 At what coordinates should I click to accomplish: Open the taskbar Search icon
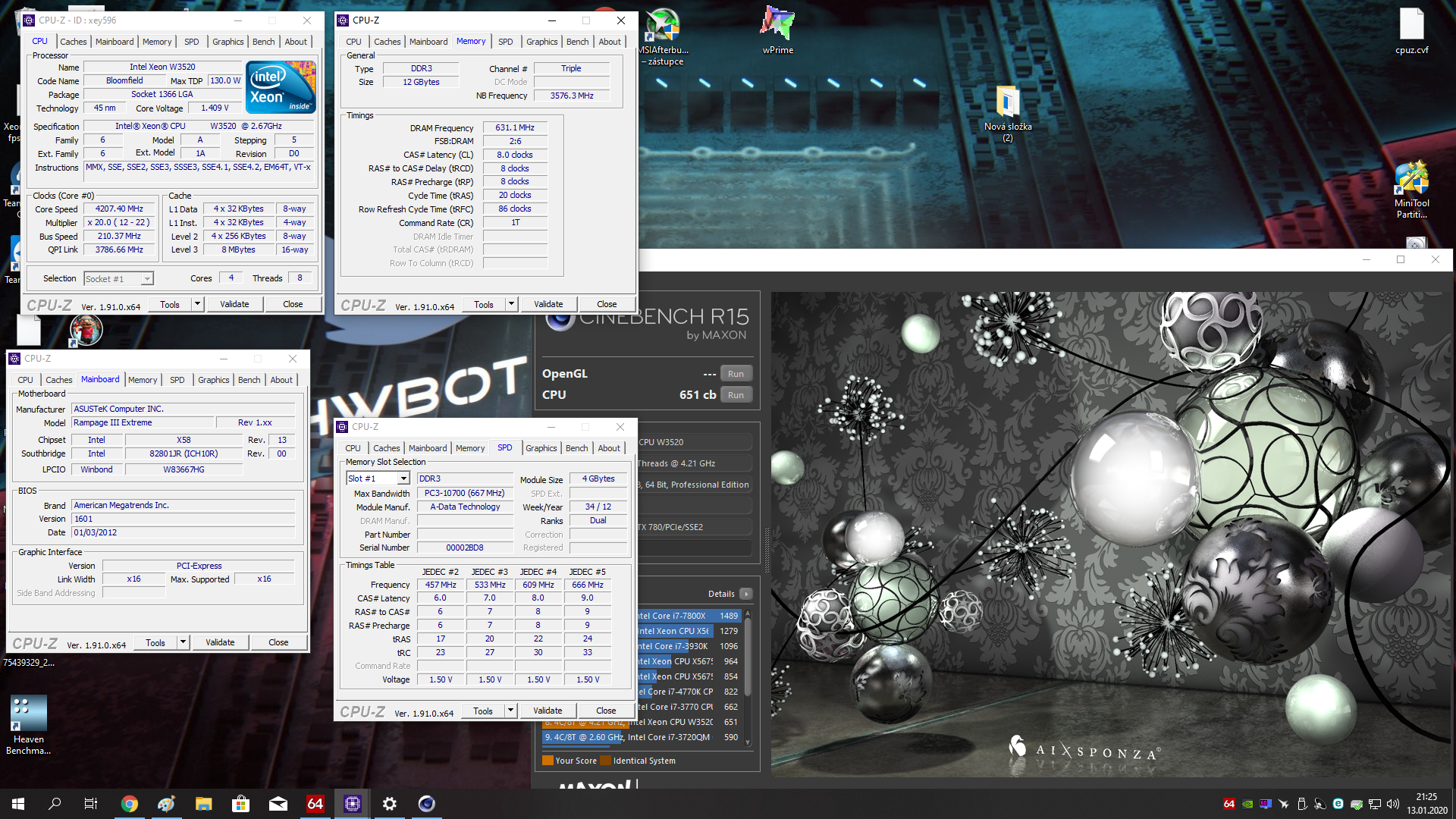(55, 804)
